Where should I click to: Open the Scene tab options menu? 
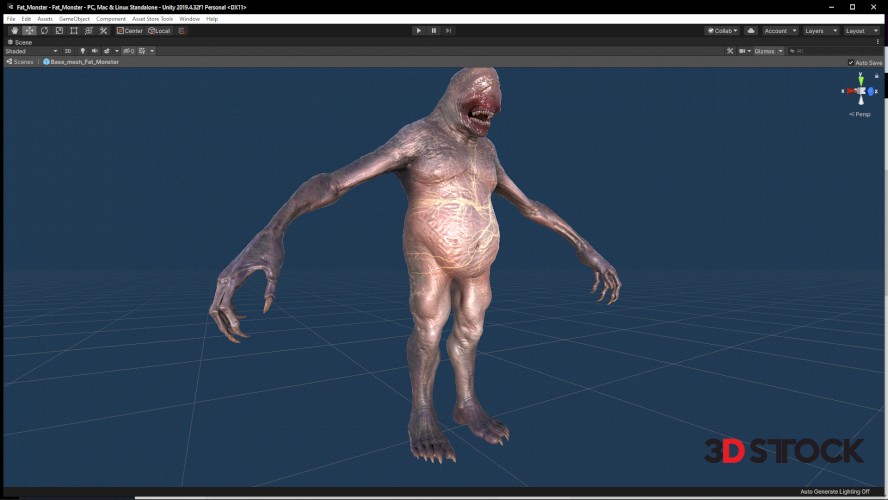pyautogui.click(x=878, y=42)
